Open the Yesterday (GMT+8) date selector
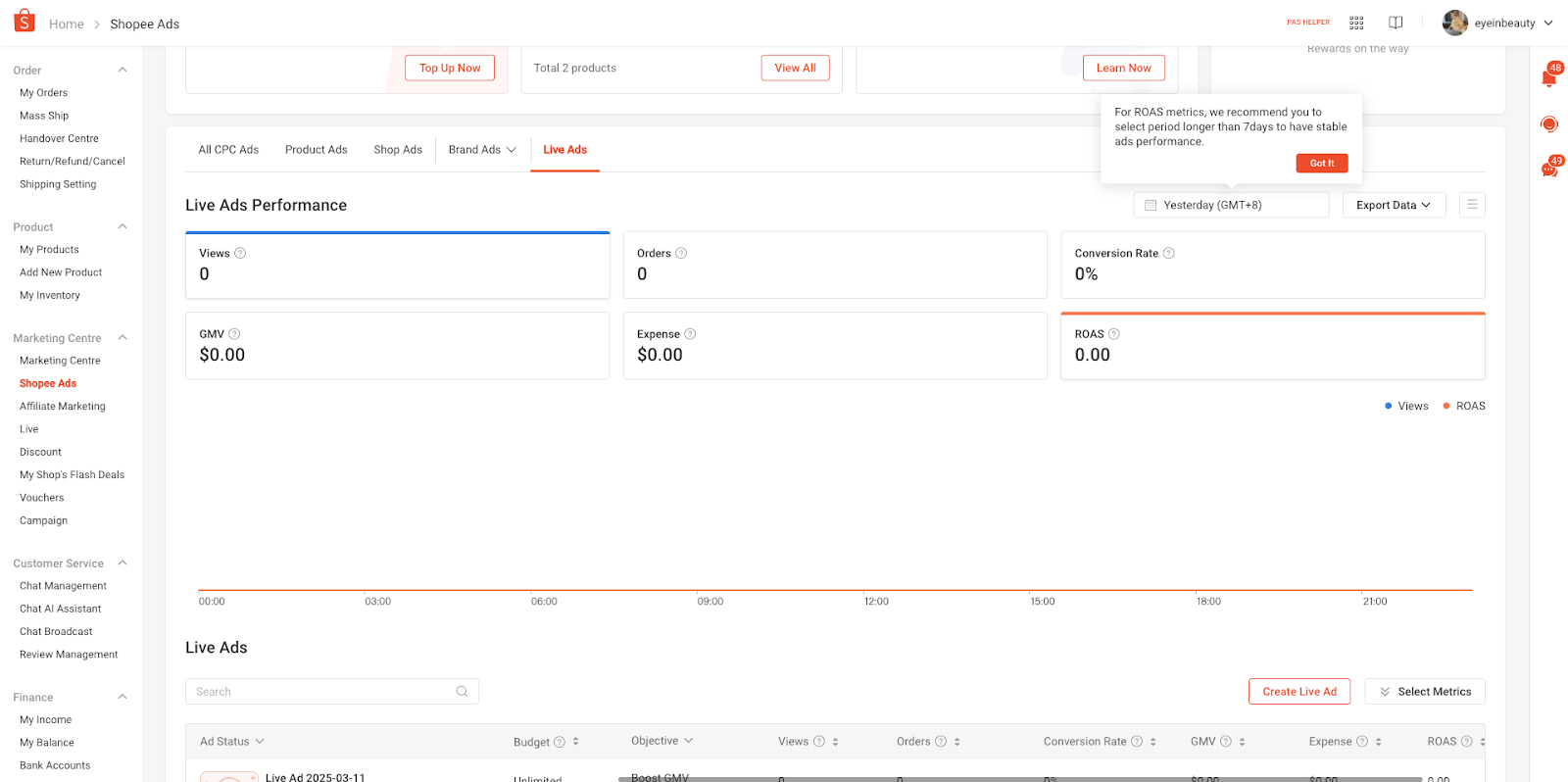Screen dimensions: 1568x782 coord(1231,205)
